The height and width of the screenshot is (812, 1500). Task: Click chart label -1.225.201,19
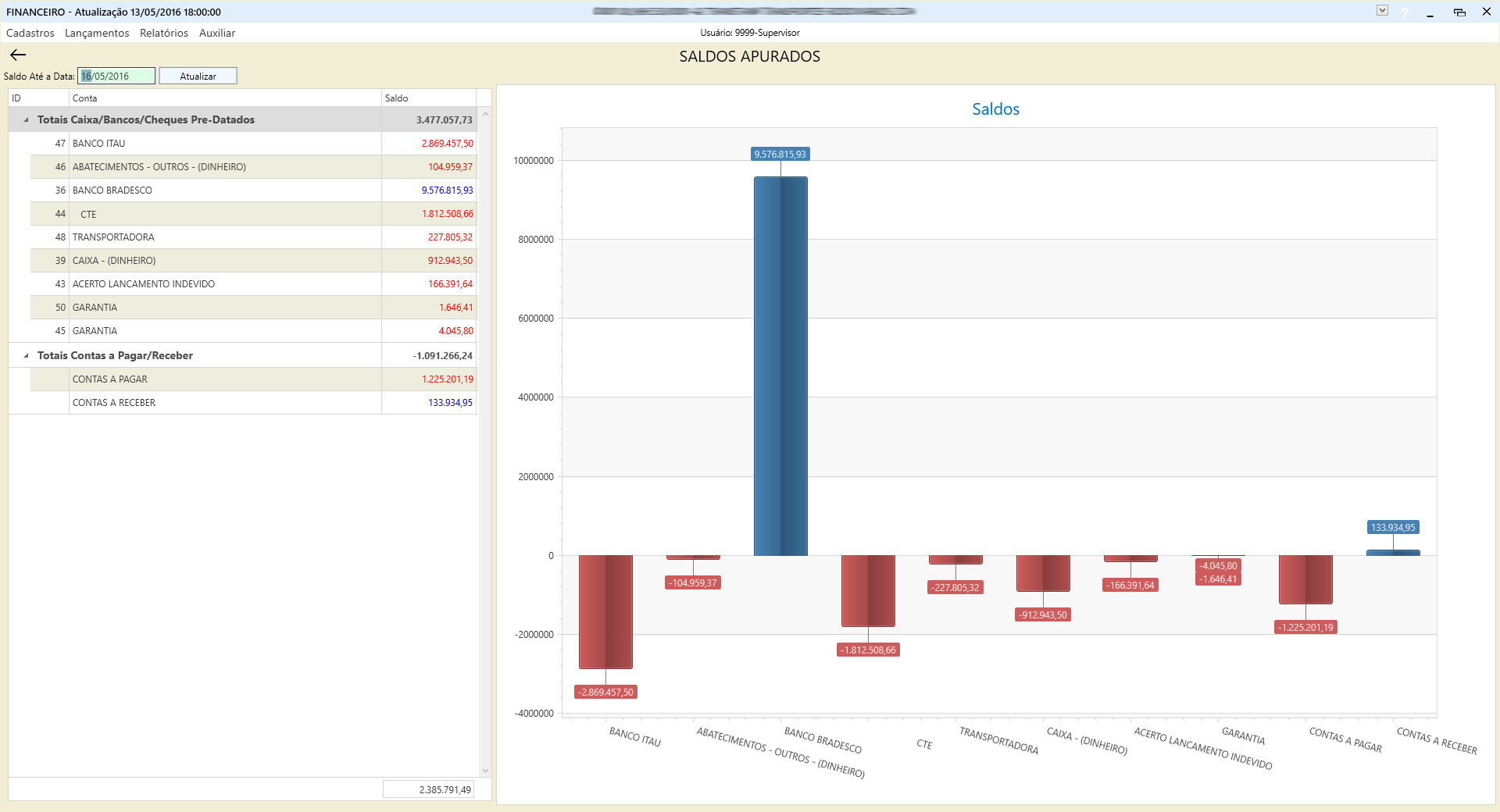click(1305, 628)
